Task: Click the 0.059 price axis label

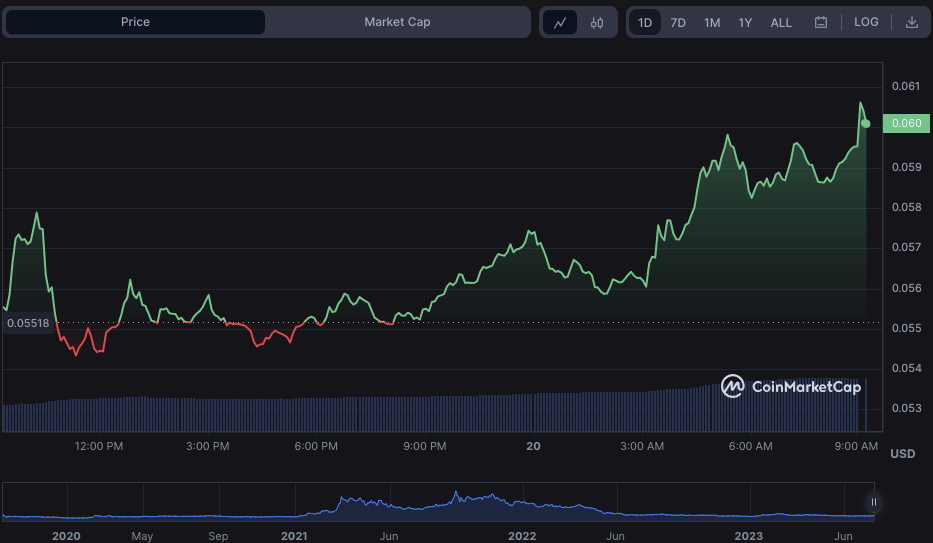Action: pyautogui.click(x=906, y=167)
